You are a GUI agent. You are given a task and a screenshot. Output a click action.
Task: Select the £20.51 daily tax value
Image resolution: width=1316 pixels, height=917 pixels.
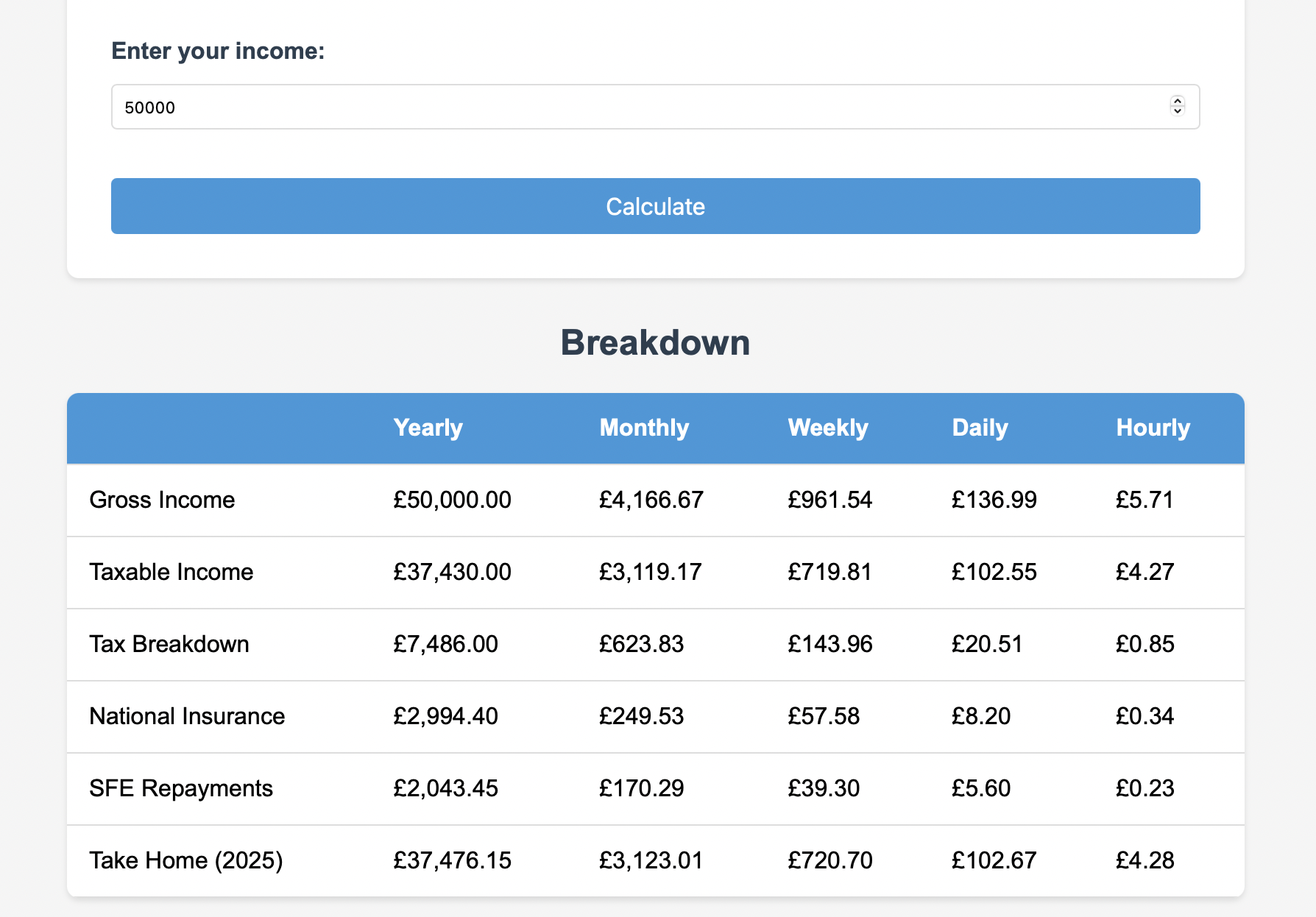987,644
